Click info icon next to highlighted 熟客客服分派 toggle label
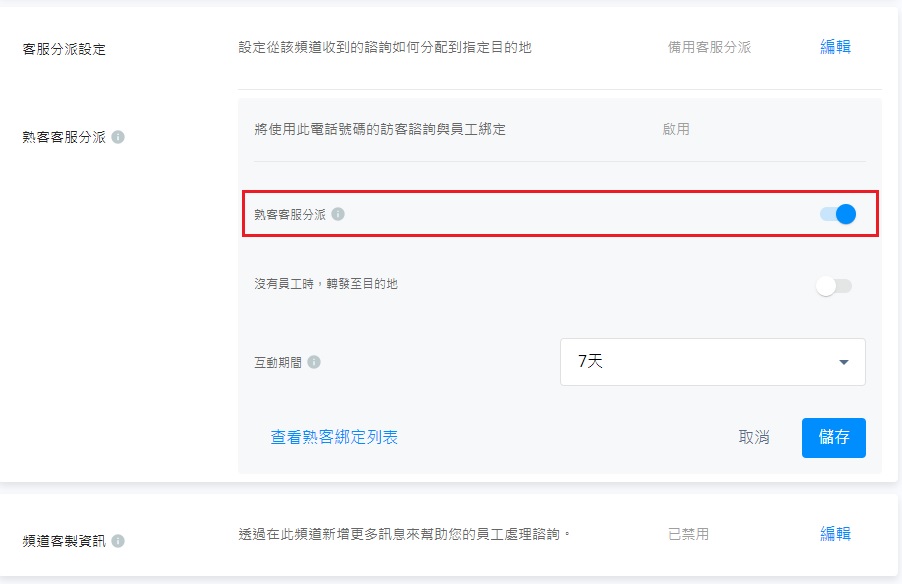The height and width of the screenshot is (584, 902). coord(338,214)
